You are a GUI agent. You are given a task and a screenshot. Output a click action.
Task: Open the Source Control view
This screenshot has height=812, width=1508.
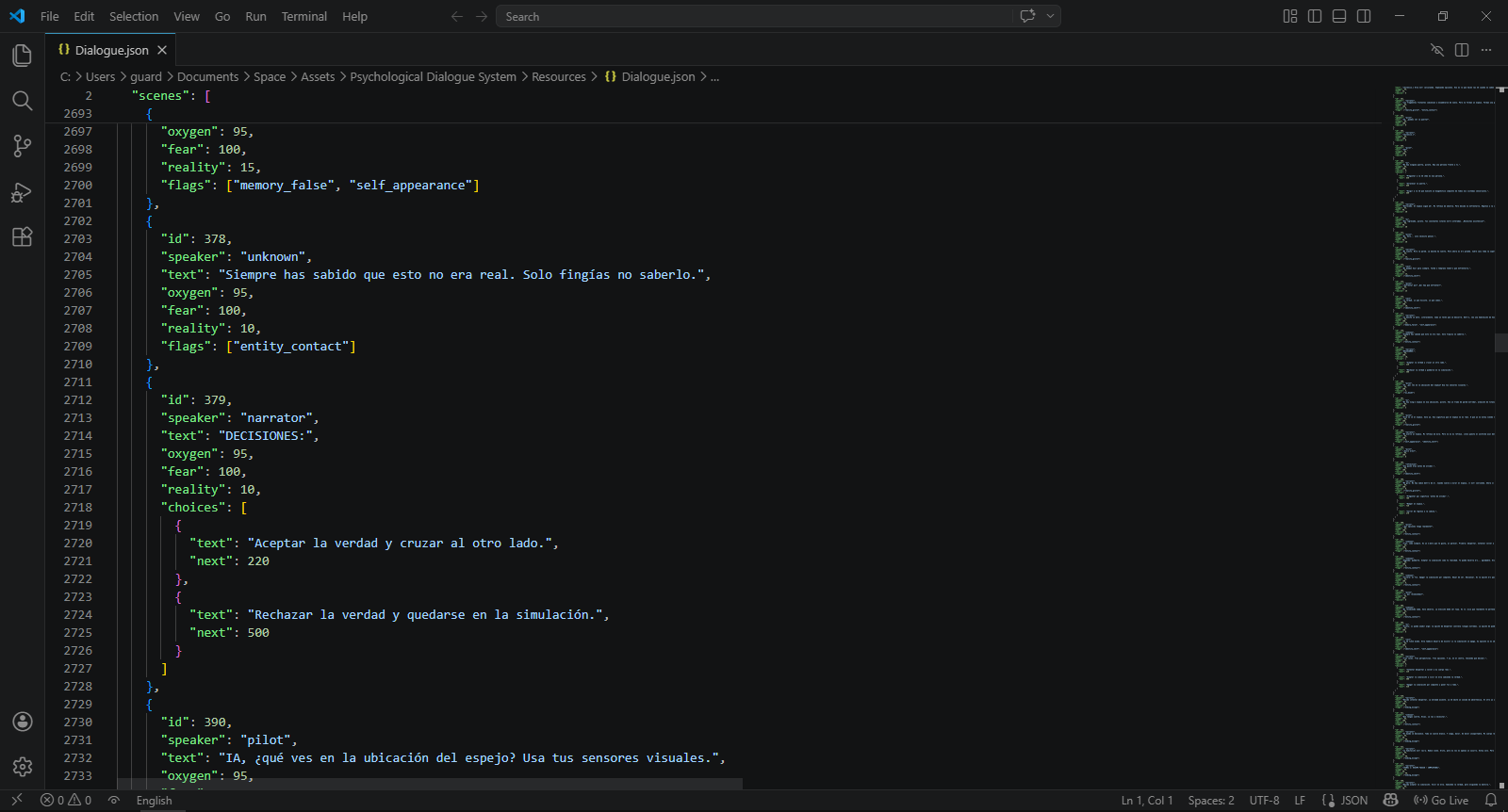click(x=23, y=146)
